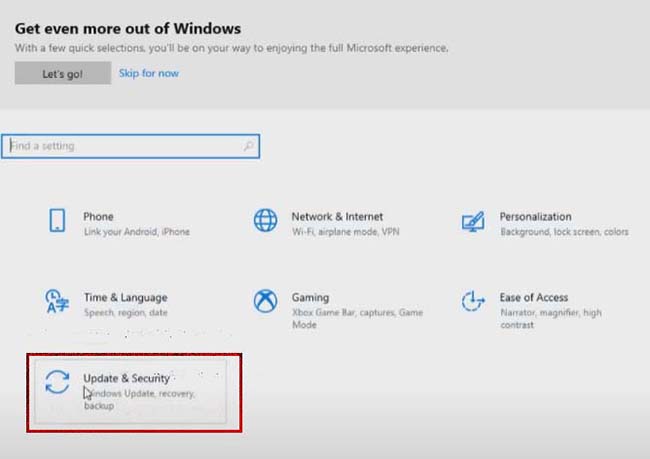This screenshot has height=459, width=650.
Task: Click 'Xbox Game Bar, captures' description
Action: (357, 318)
